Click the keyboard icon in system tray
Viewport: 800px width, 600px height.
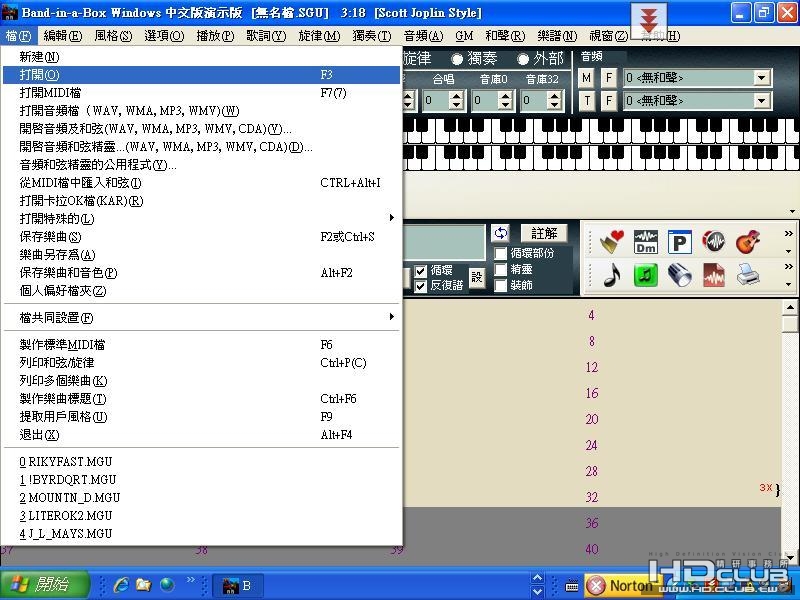click(x=572, y=586)
